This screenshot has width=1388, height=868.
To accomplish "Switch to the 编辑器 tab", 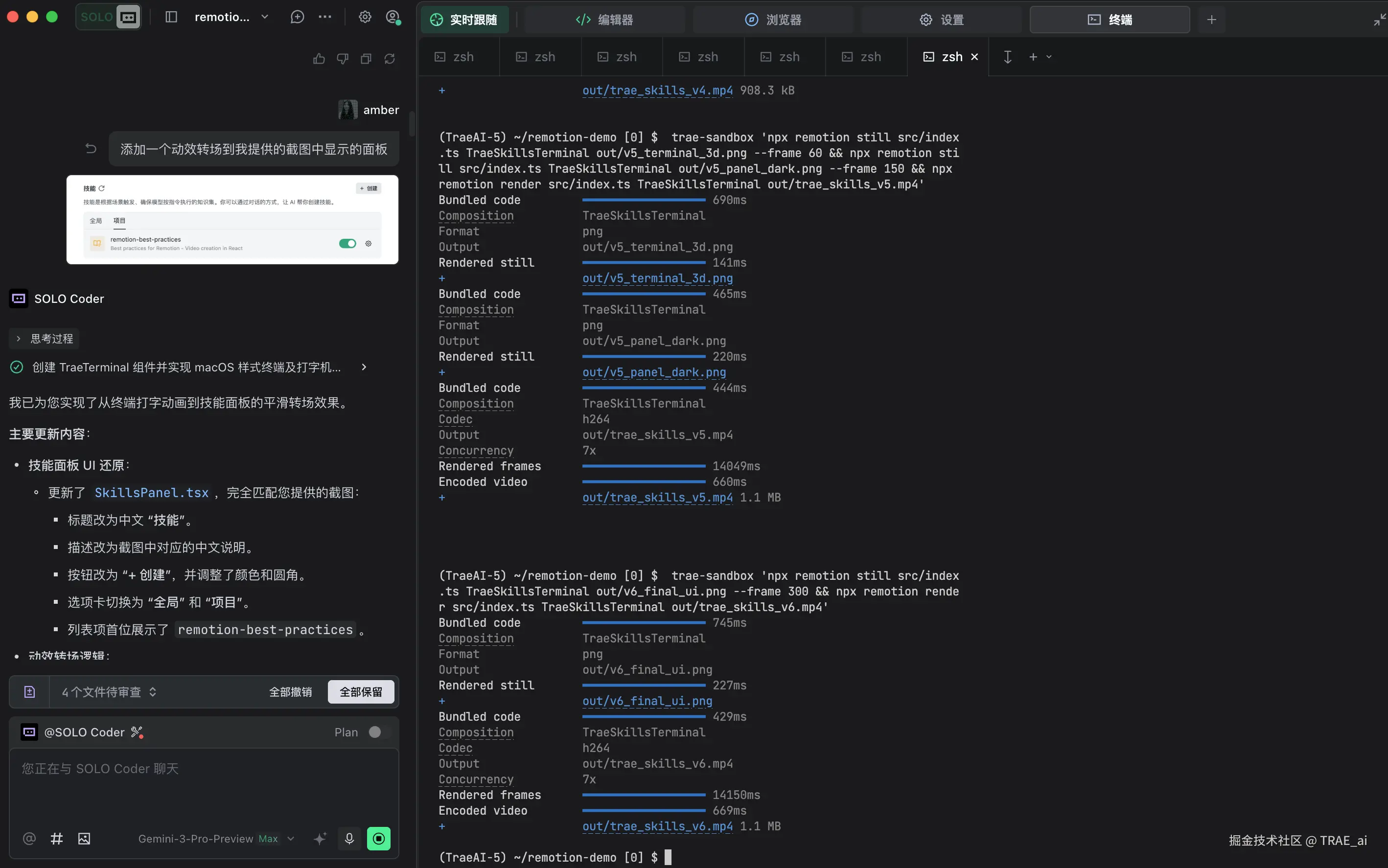I will pyautogui.click(x=604, y=20).
